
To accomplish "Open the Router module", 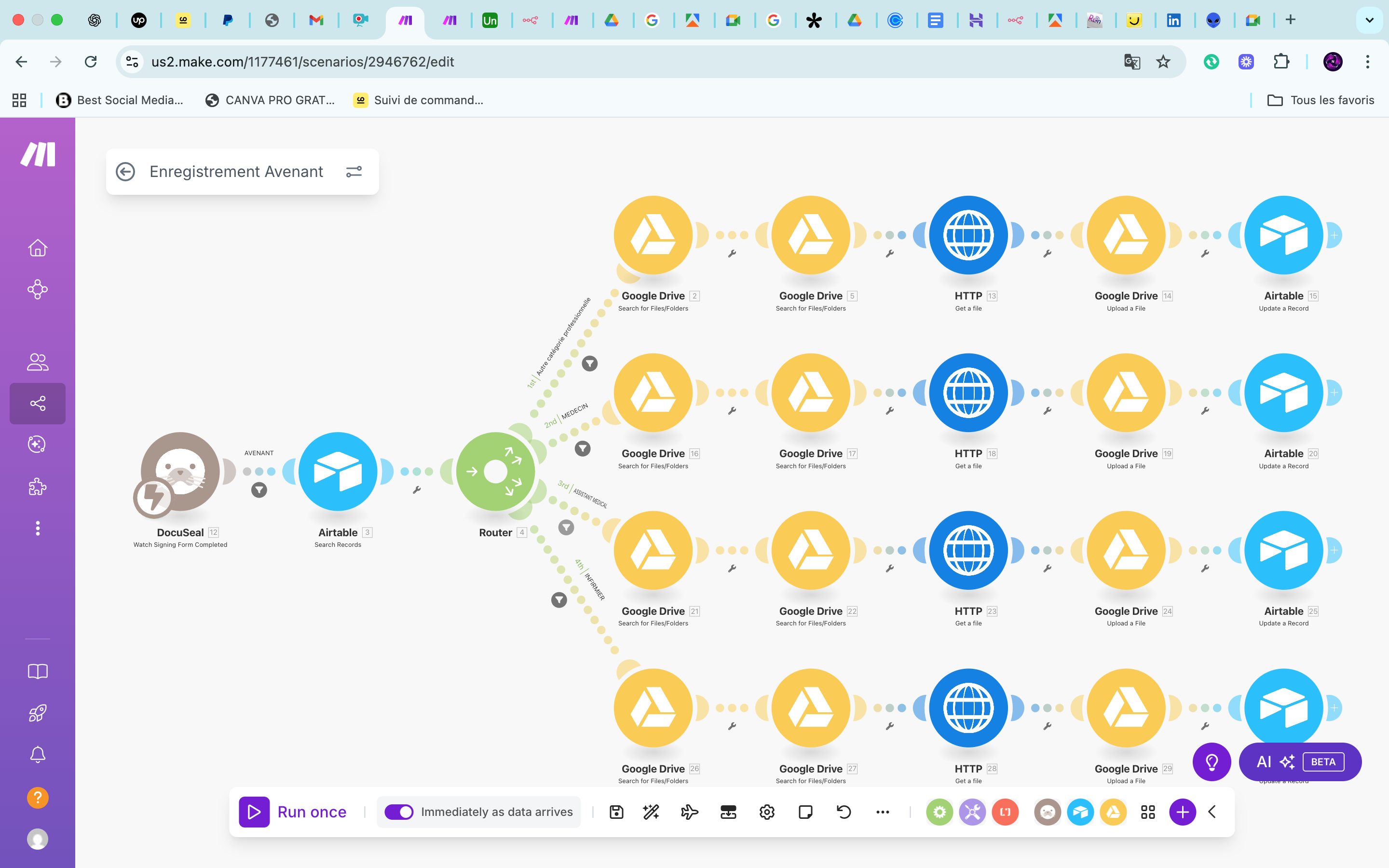I will (495, 472).
